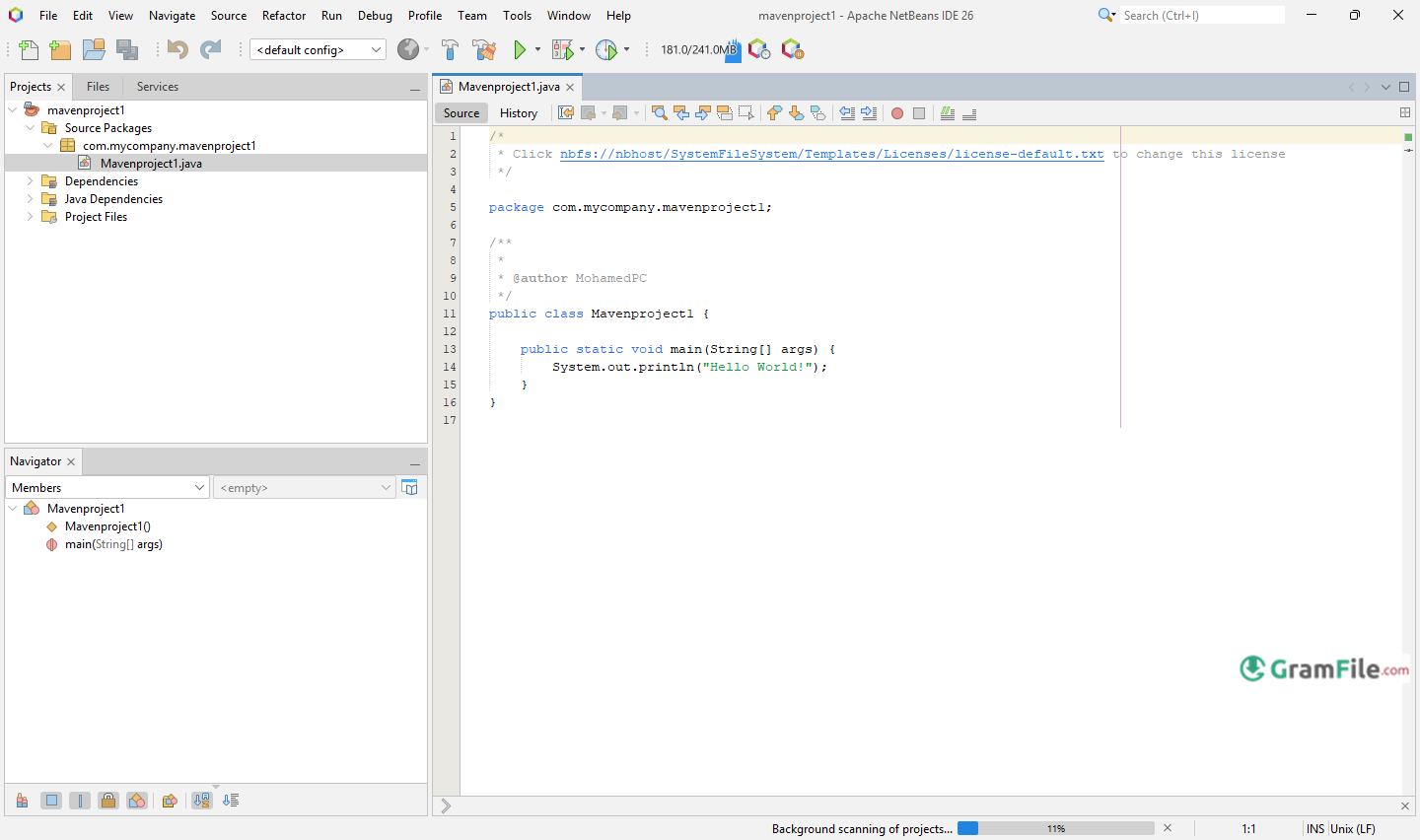Screen dimensions: 1420x840
Task: Toggle Highlight Search in editor toolbar
Action: (725, 113)
